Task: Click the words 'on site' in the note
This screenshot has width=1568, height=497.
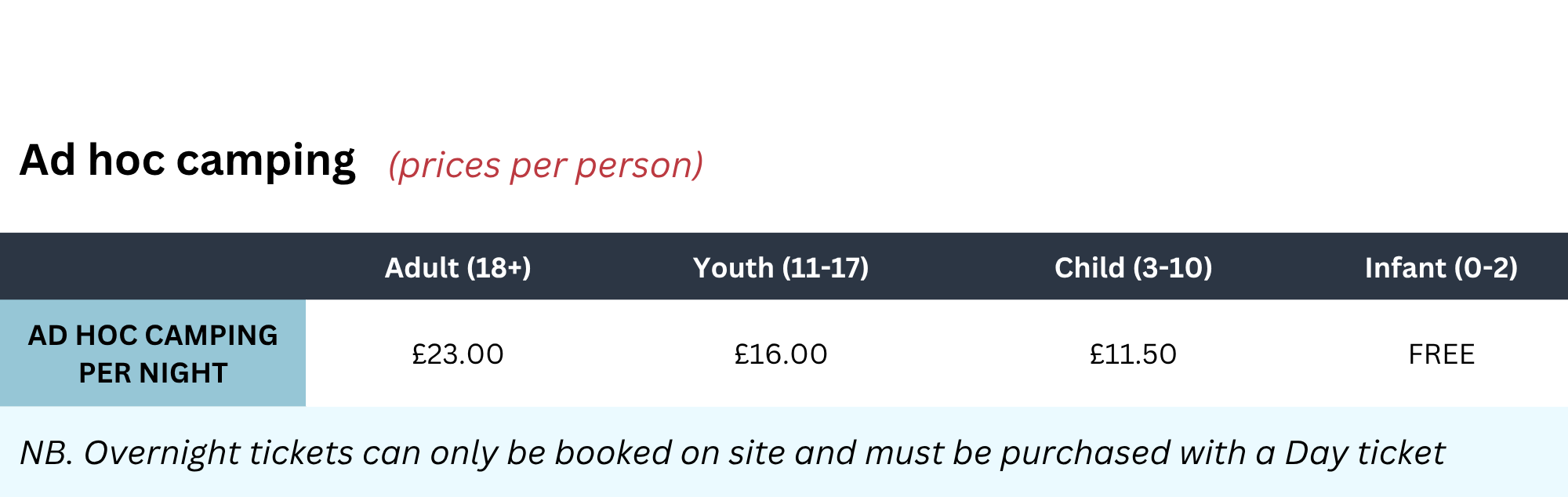Action: click(732, 453)
